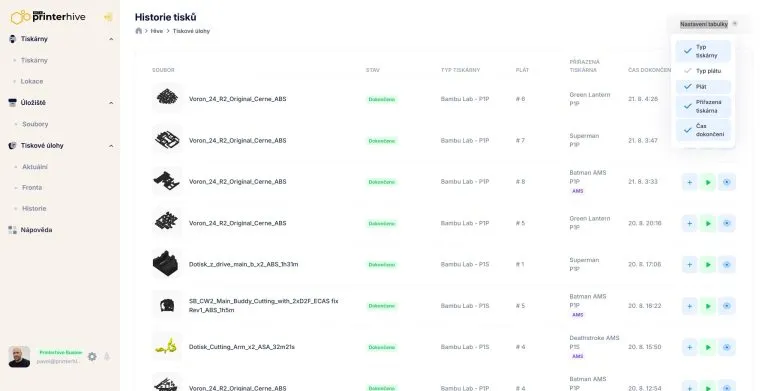Image resolution: width=768 pixels, height=391 pixels.
Task: Click the Dotisk_Cutting_Arm yellow model thumbnail
Action: coord(167,346)
